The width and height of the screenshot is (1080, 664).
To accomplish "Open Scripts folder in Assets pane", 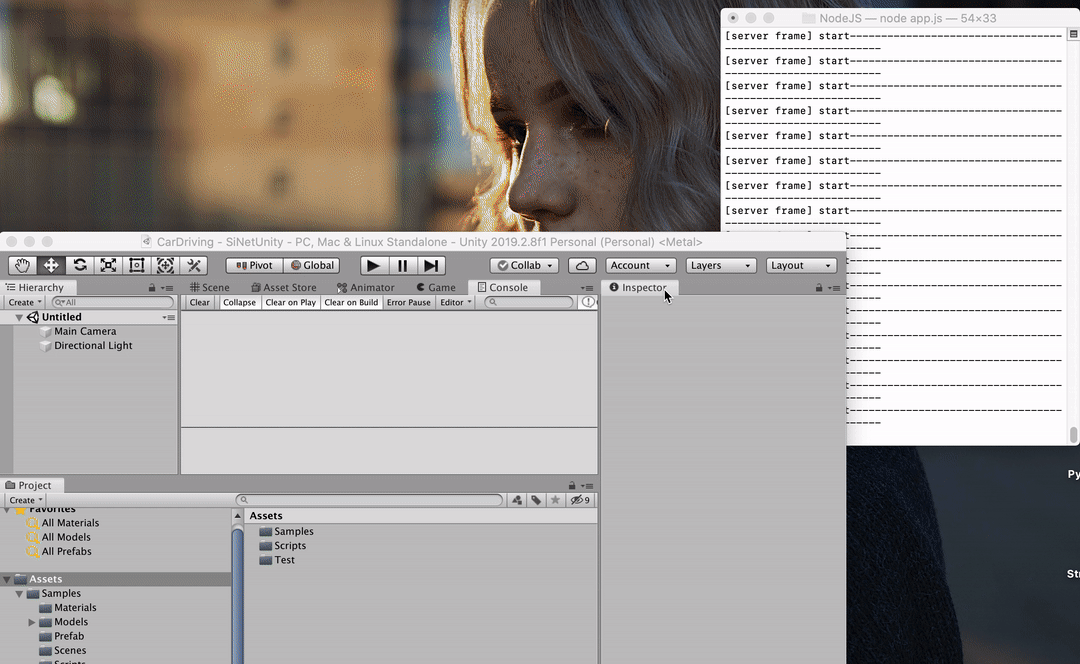I will 290,546.
